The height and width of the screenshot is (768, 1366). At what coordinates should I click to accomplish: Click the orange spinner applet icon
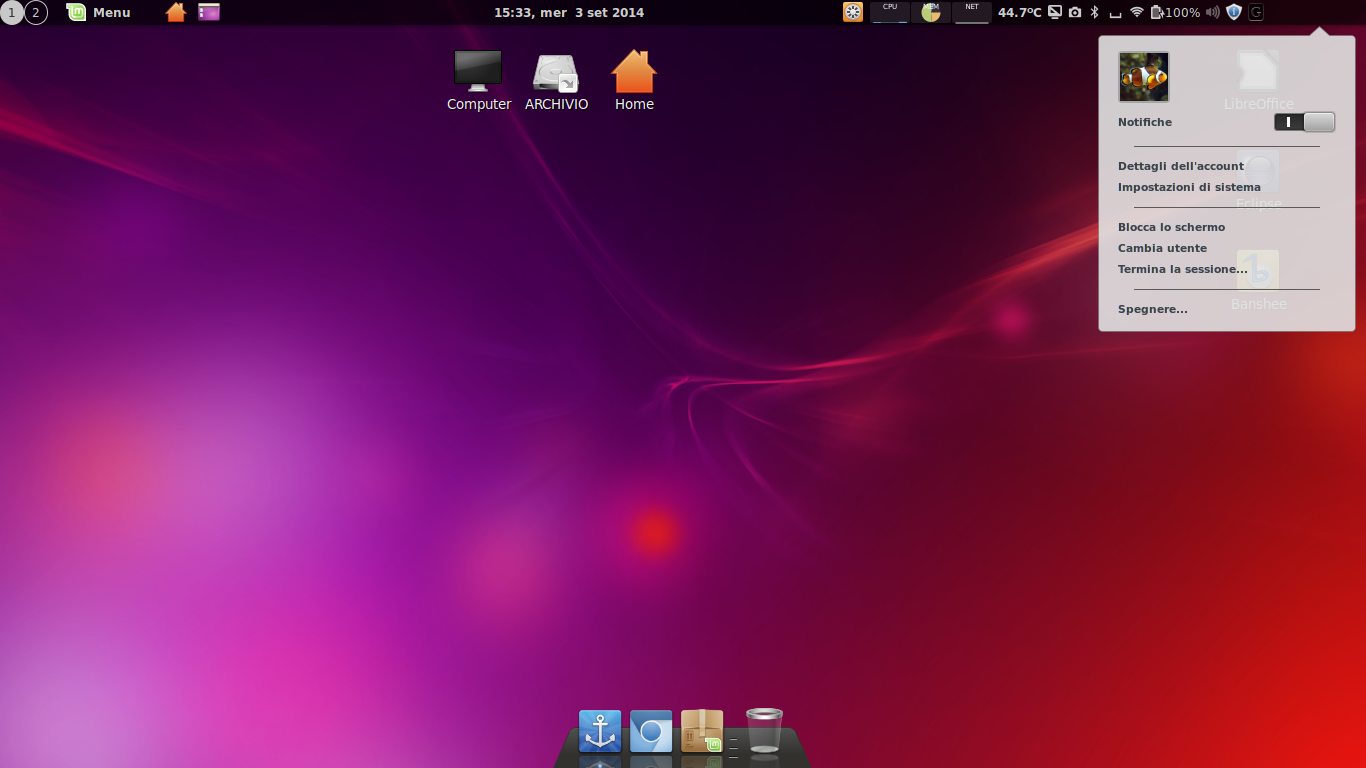[853, 12]
